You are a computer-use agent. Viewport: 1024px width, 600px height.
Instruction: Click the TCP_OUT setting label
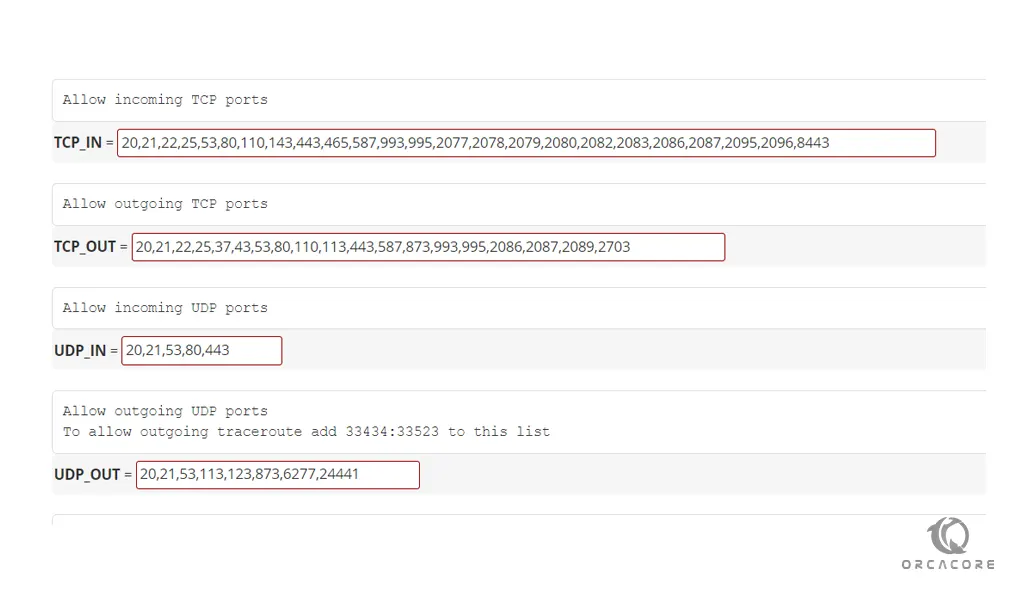click(85, 247)
